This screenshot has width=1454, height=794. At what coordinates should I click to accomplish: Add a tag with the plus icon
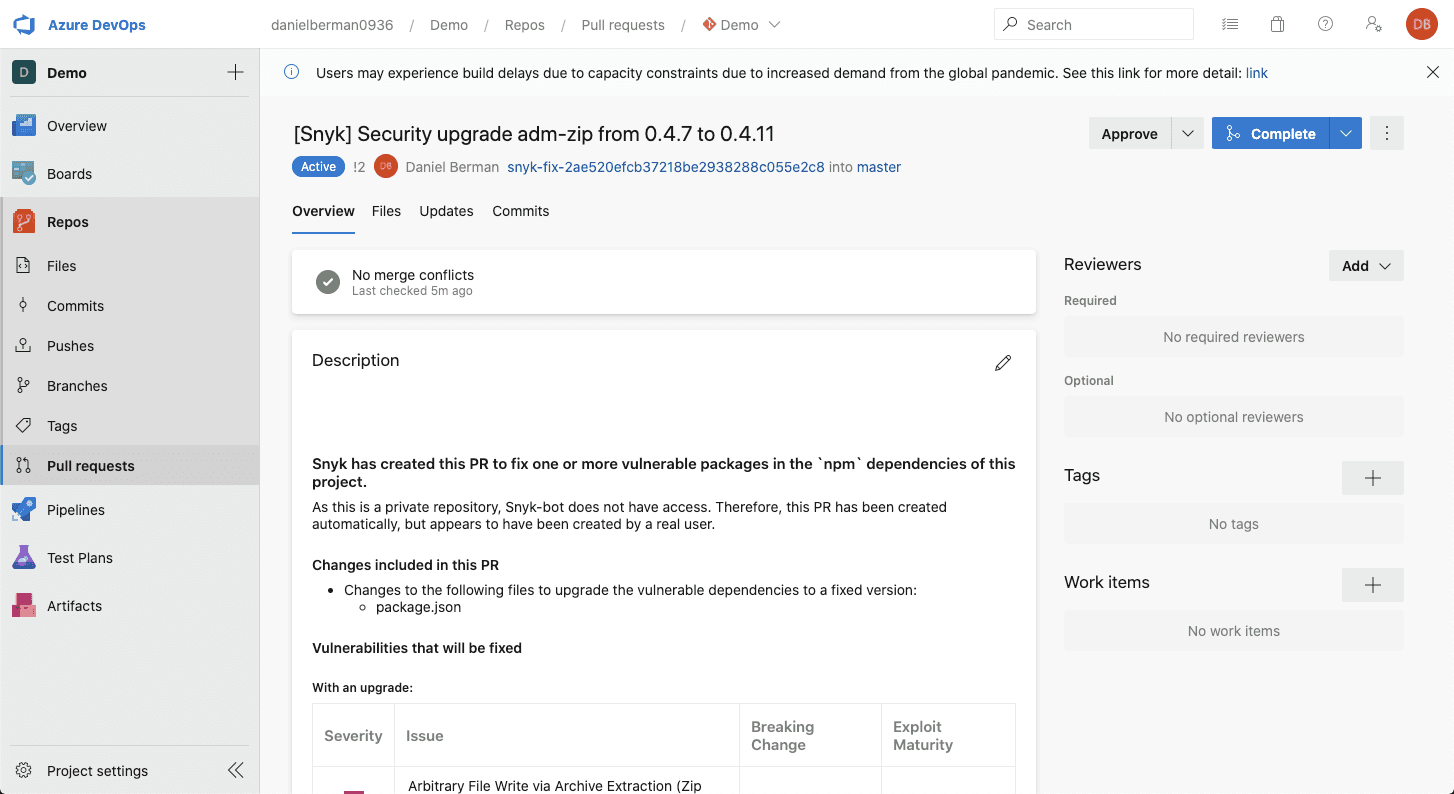(1372, 478)
